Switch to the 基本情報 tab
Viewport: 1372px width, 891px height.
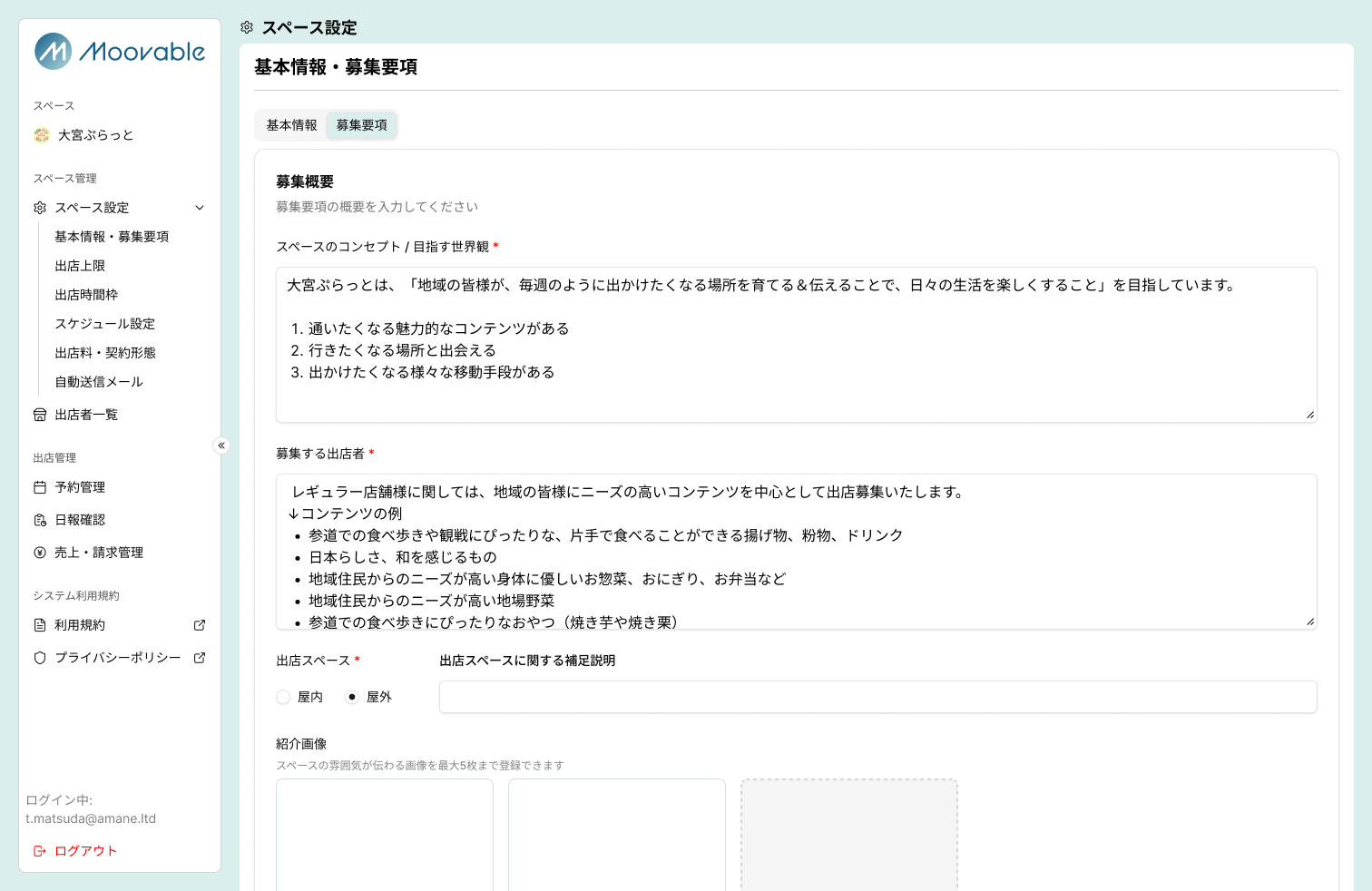click(x=291, y=125)
